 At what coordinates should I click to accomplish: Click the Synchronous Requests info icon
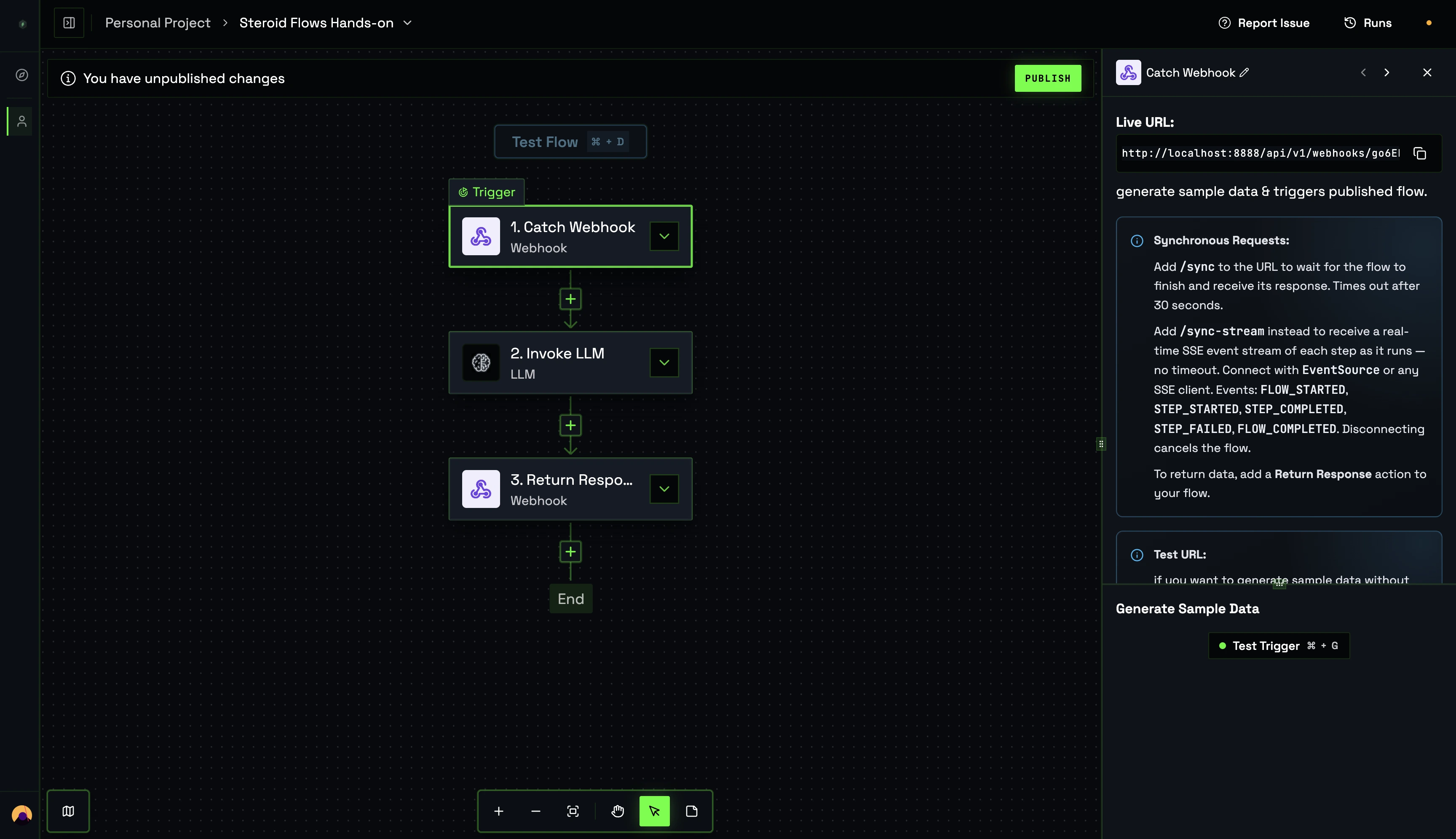tap(1137, 241)
